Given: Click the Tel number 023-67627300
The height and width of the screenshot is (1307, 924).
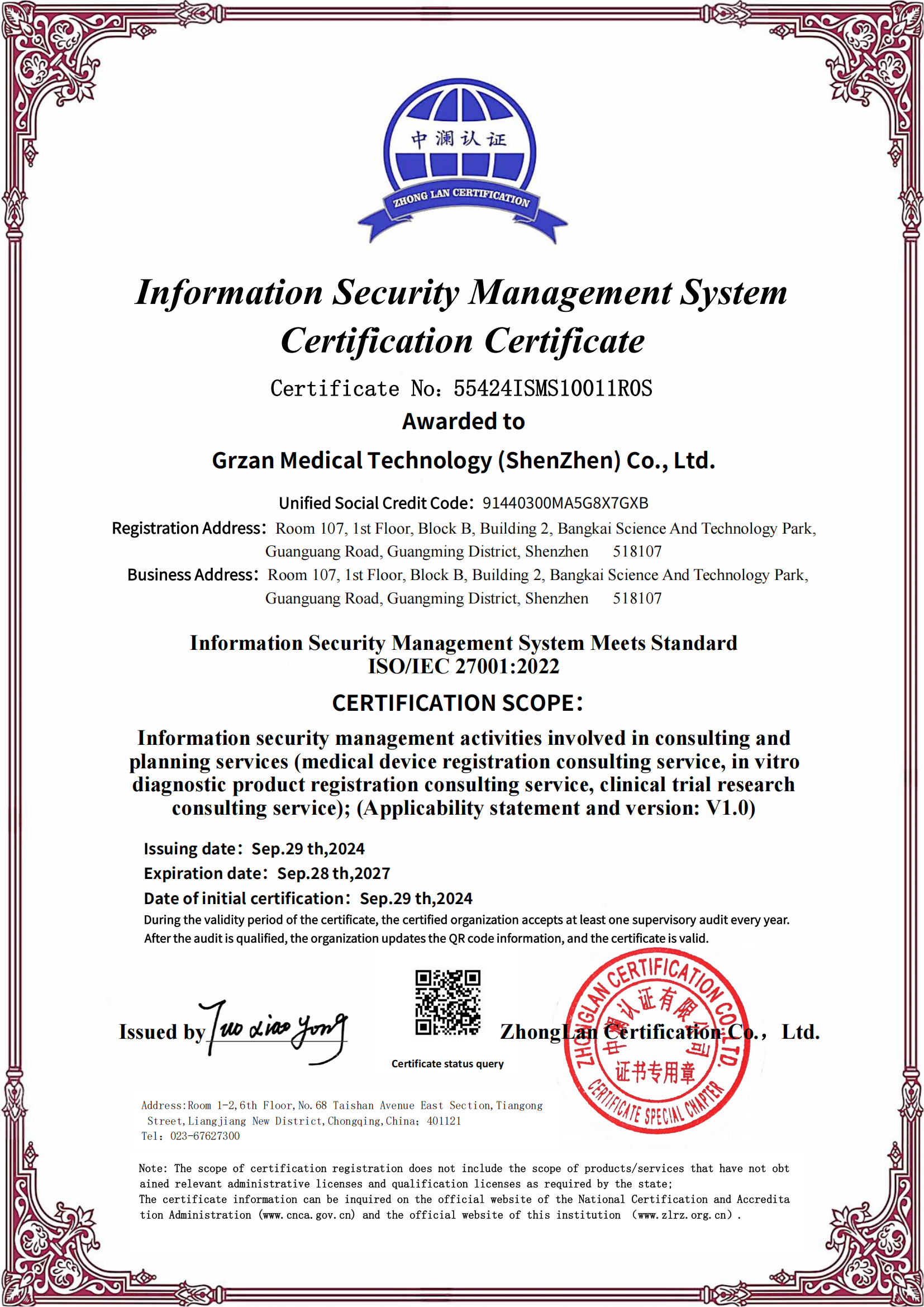Looking at the screenshot, I should [x=205, y=1136].
